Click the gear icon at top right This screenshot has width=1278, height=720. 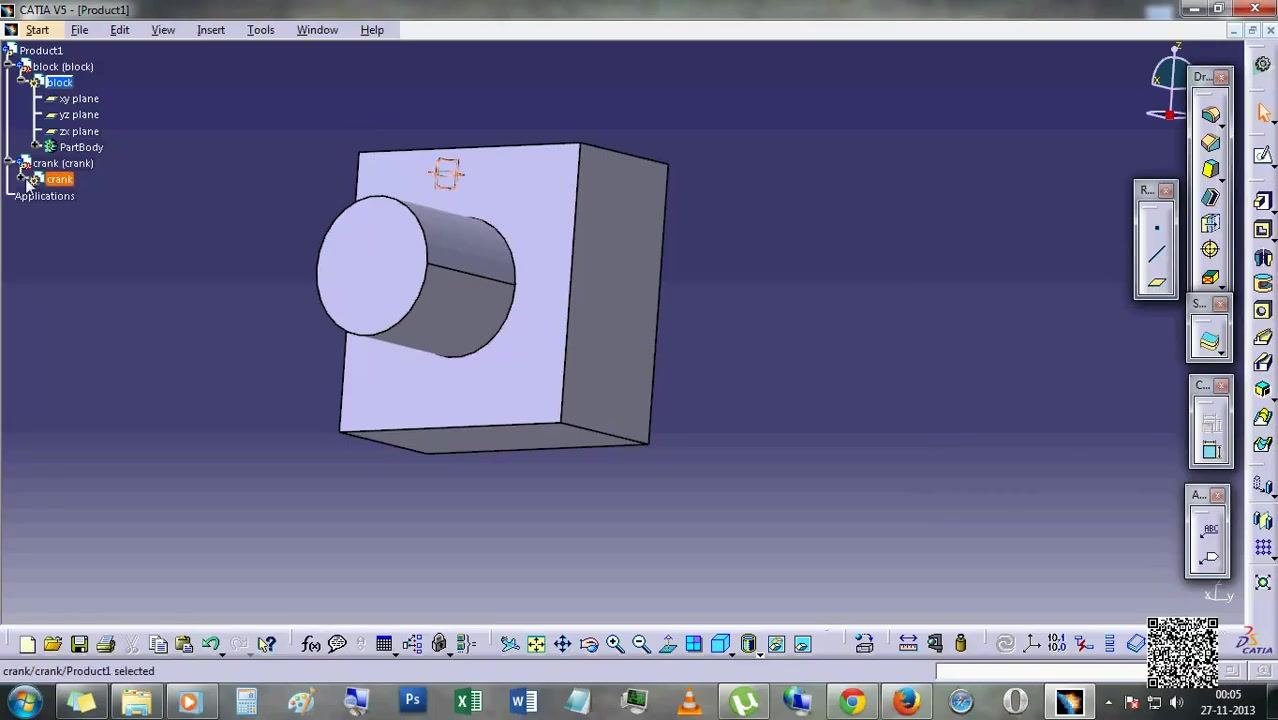pos(1263,63)
